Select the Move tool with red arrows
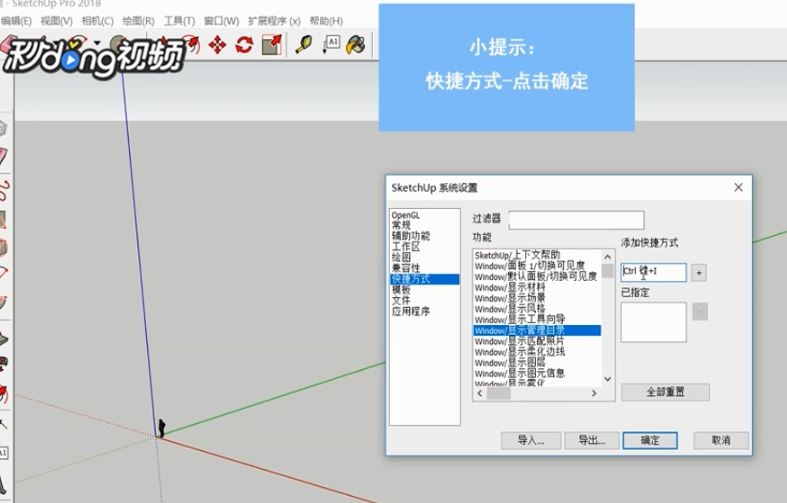 (217, 45)
